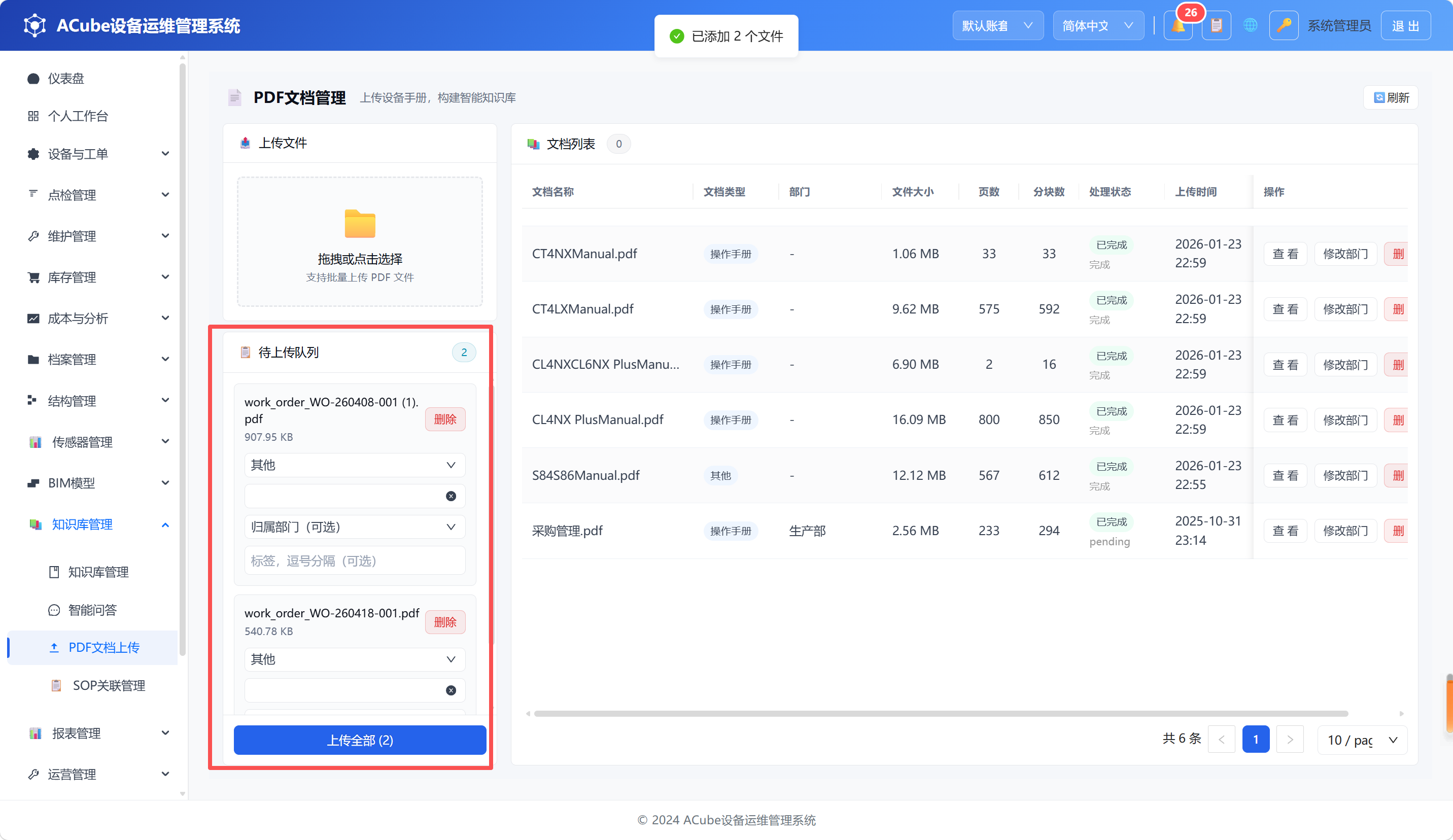The image size is (1453, 840).
Task: Clear the input under work_order_WO-260418-001.pdf
Action: tap(451, 690)
